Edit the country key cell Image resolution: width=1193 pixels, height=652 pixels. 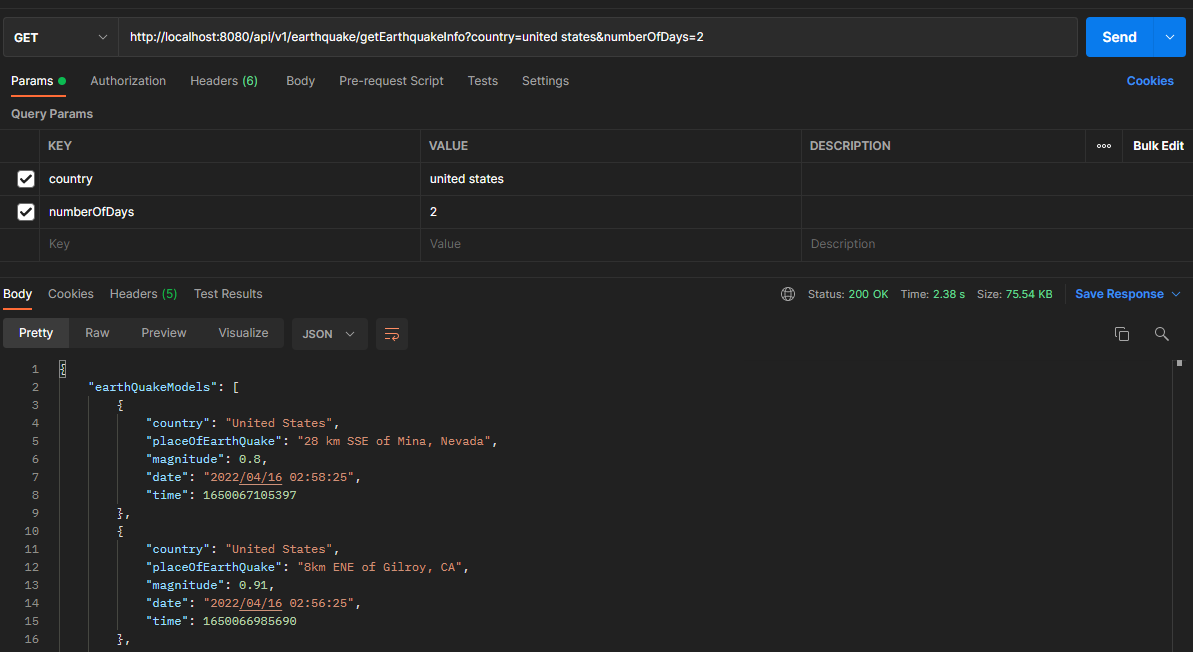click(230, 179)
